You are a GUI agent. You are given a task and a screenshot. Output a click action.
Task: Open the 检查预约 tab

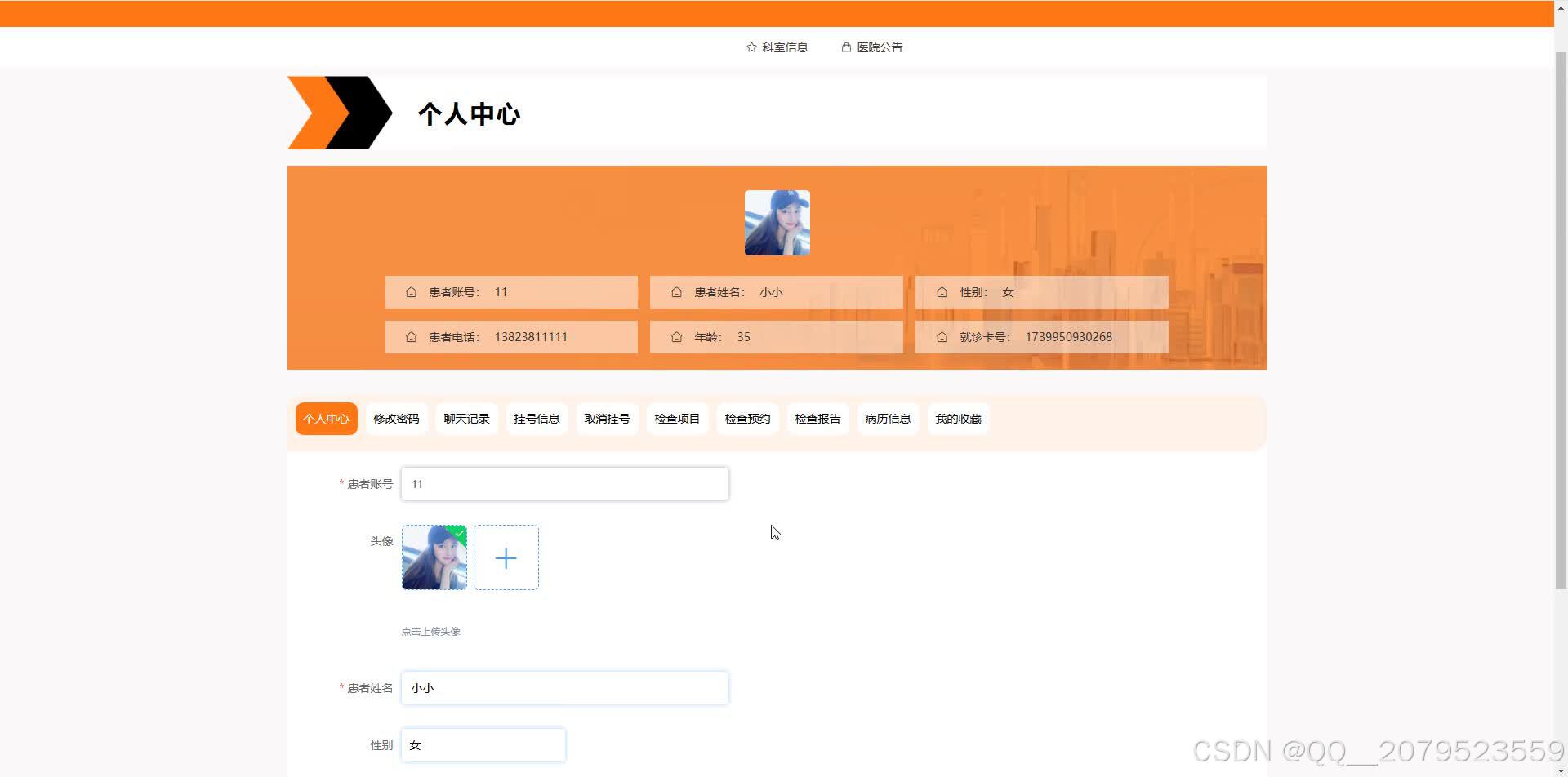pyautogui.click(x=746, y=418)
